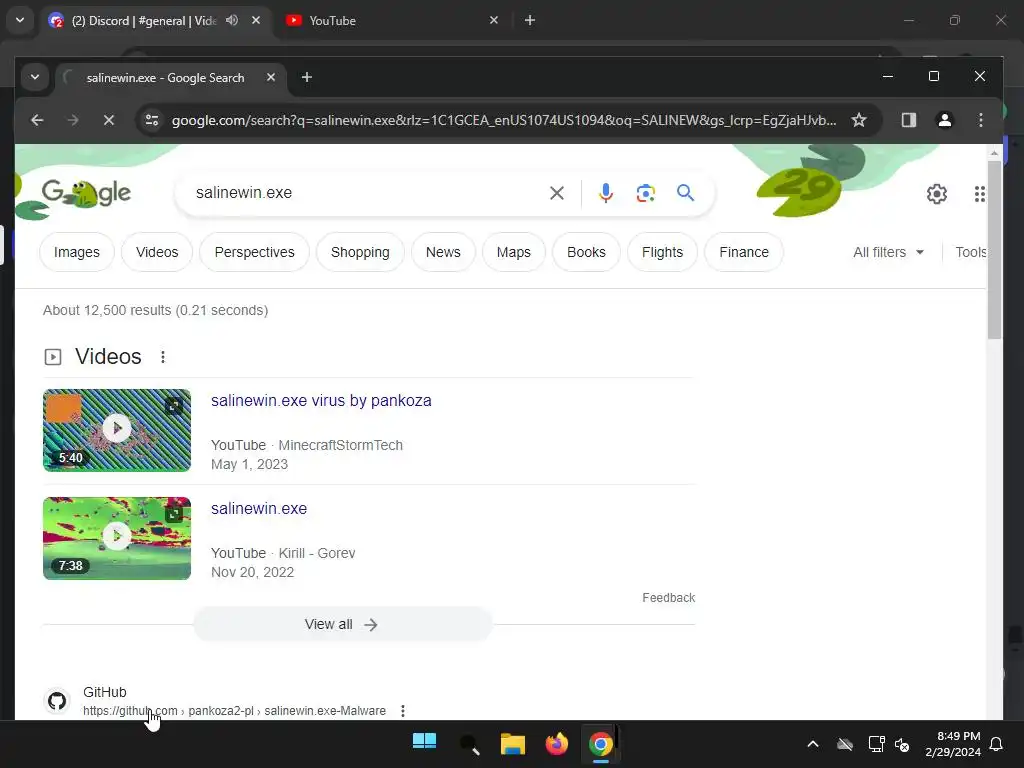The image size is (1024, 768).
Task: Open File Explorer from the taskbar
Action: click(513, 744)
